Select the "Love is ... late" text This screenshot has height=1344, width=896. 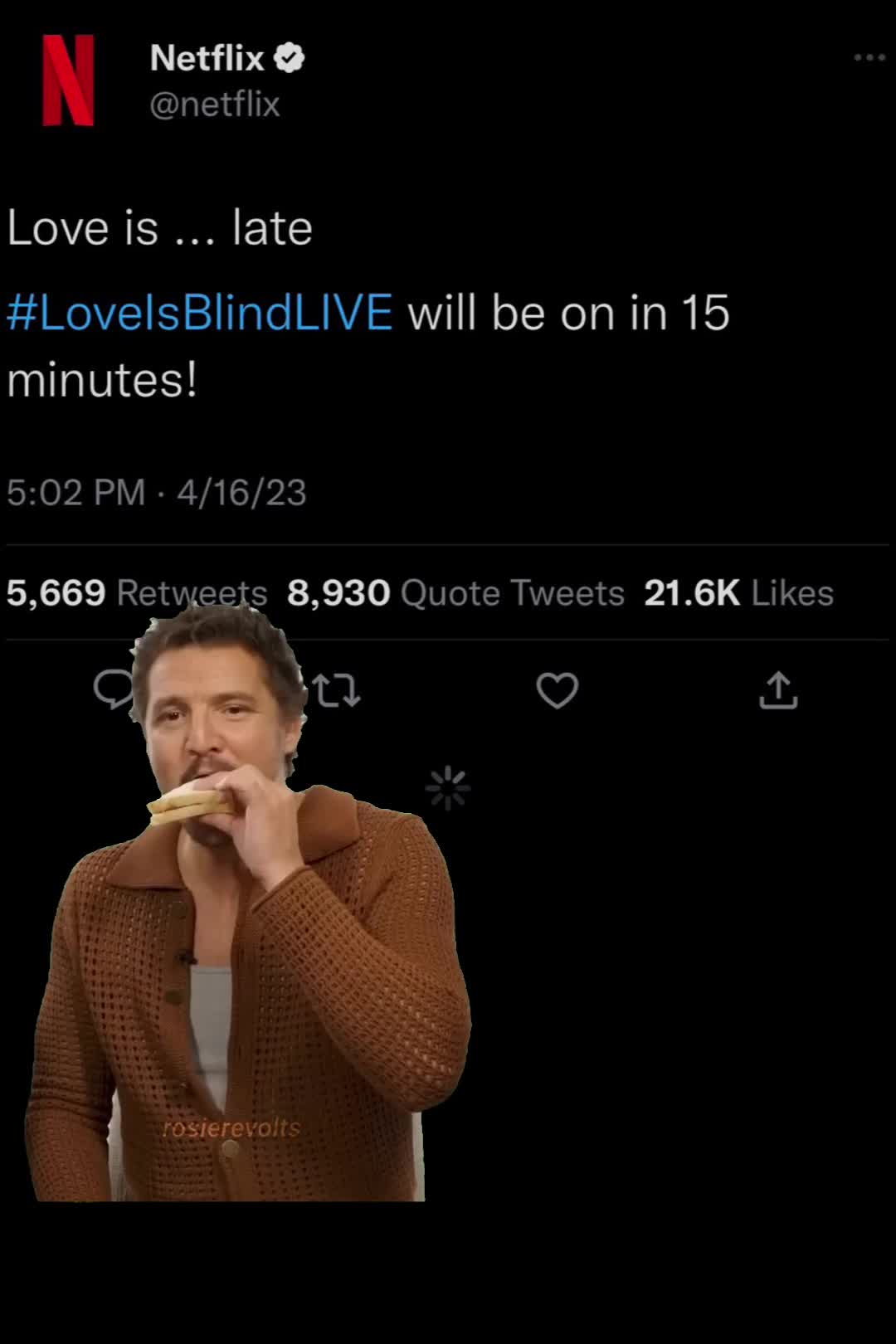pyautogui.click(x=160, y=228)
